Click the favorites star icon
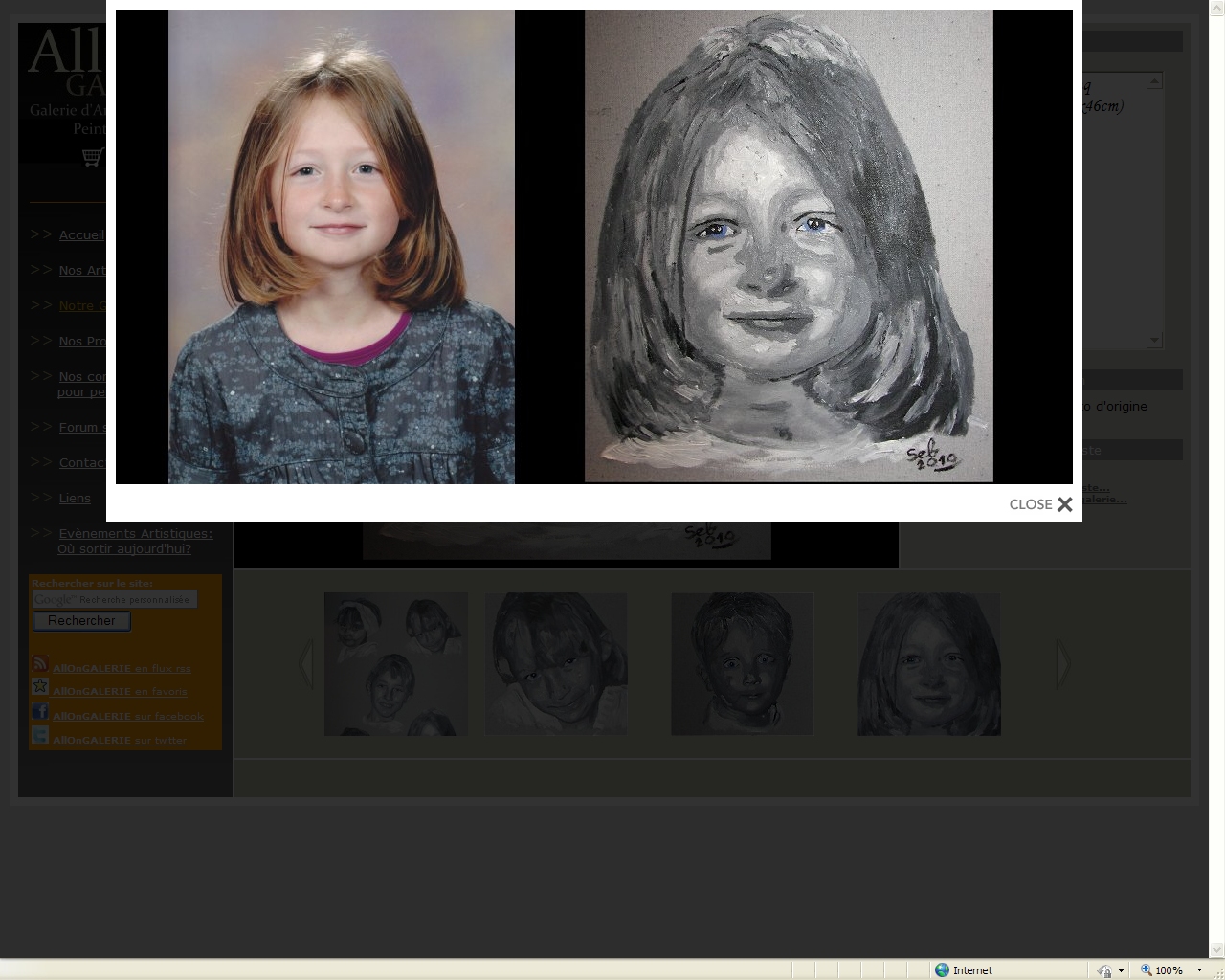The height and width of the screenshot is (980, 1225). [x=40, y=687]
